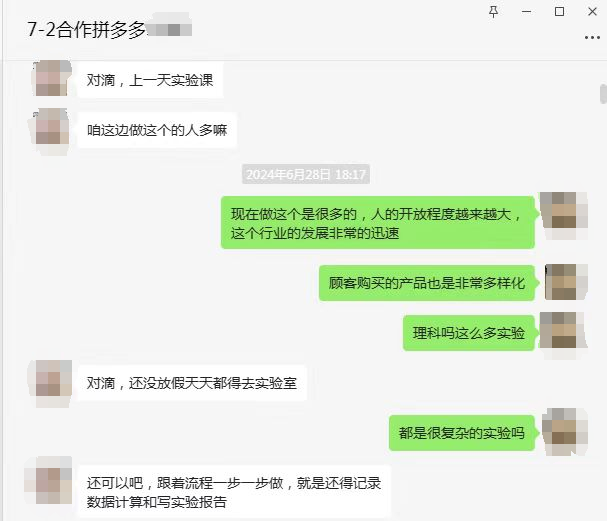Click message about 记录数据计算和写实验报告

pyautogui.click(x=234, y=492)
